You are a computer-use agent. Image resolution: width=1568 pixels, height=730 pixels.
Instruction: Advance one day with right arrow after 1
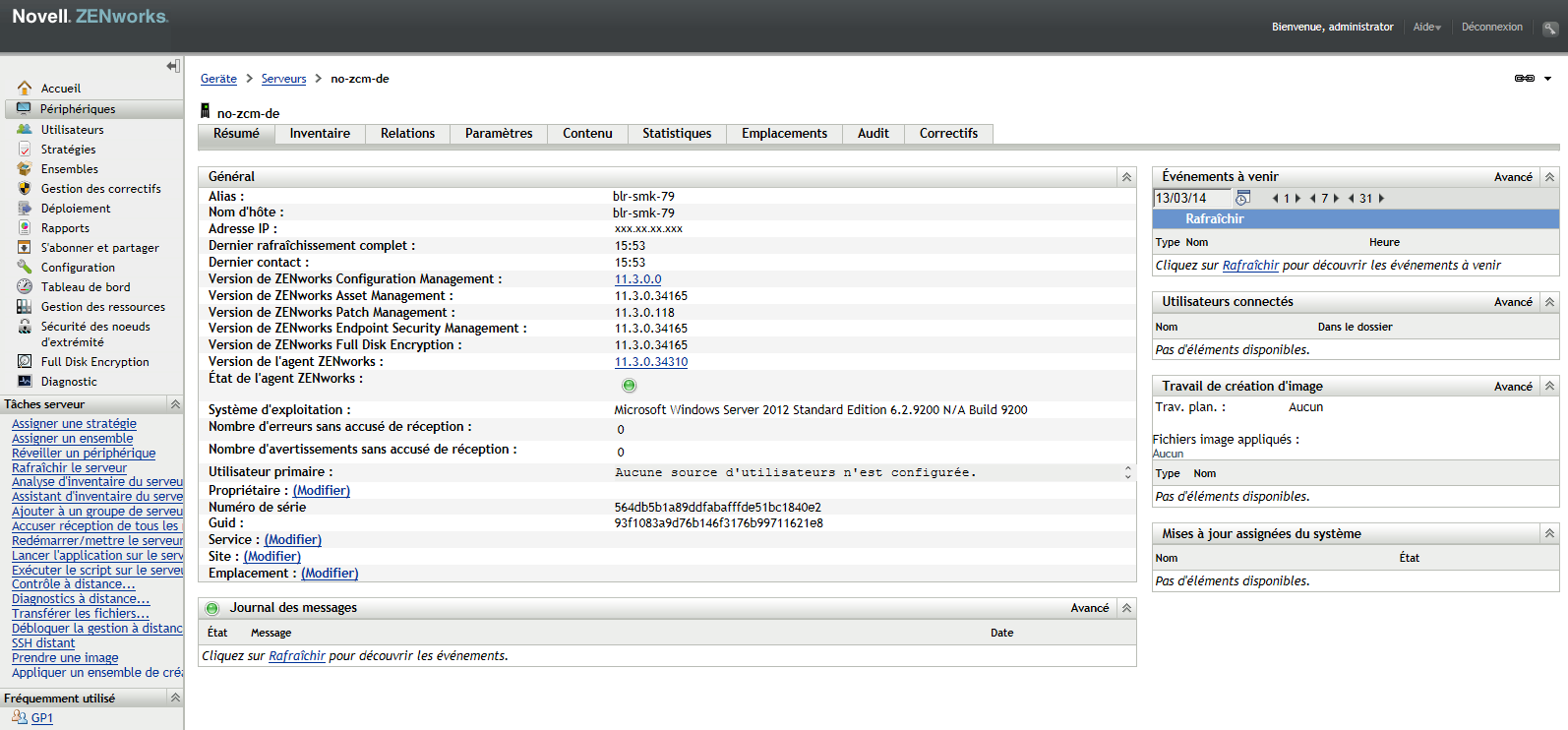(x=1297, y=199)
